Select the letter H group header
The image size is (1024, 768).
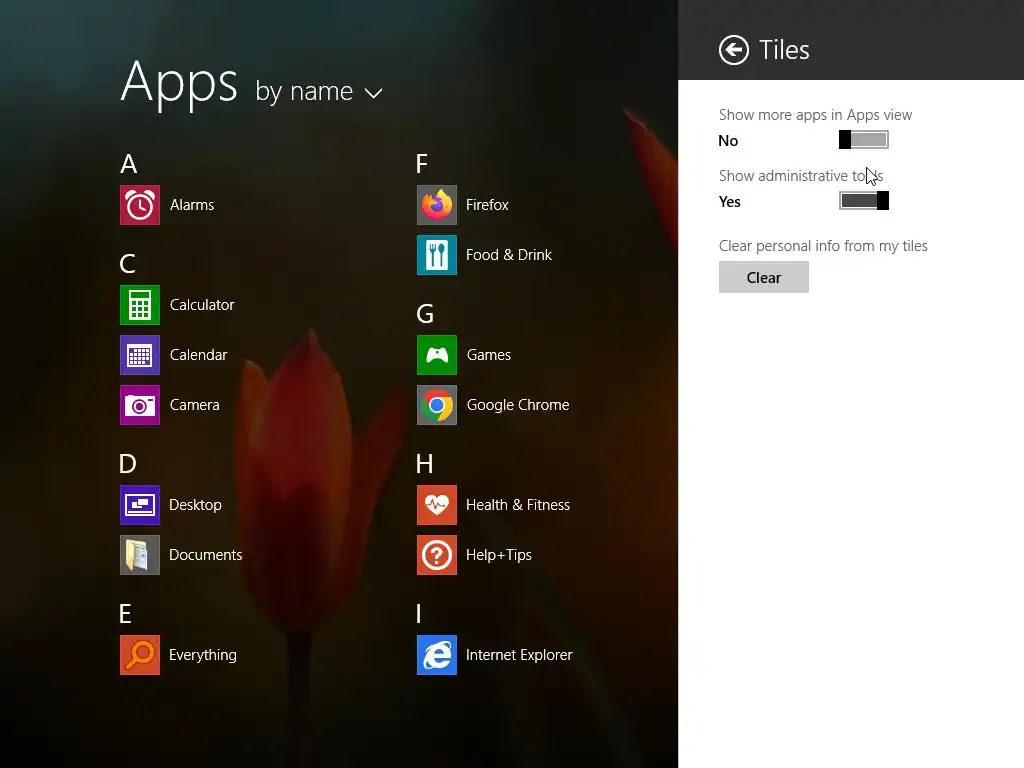click(424, 464)
